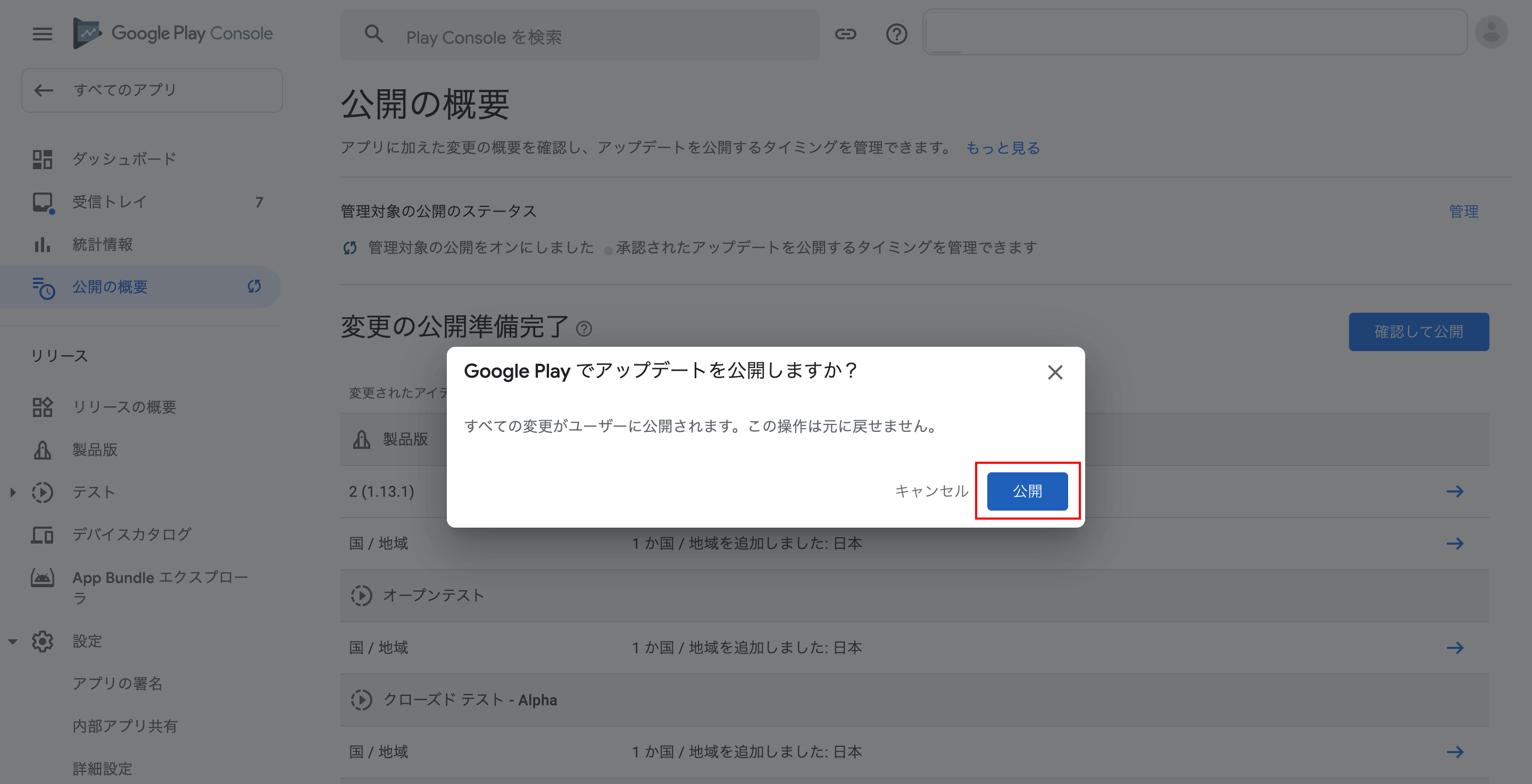
Task: Click arrow on 製品版 国 / 地域 row
Action: pos(1455,544)
